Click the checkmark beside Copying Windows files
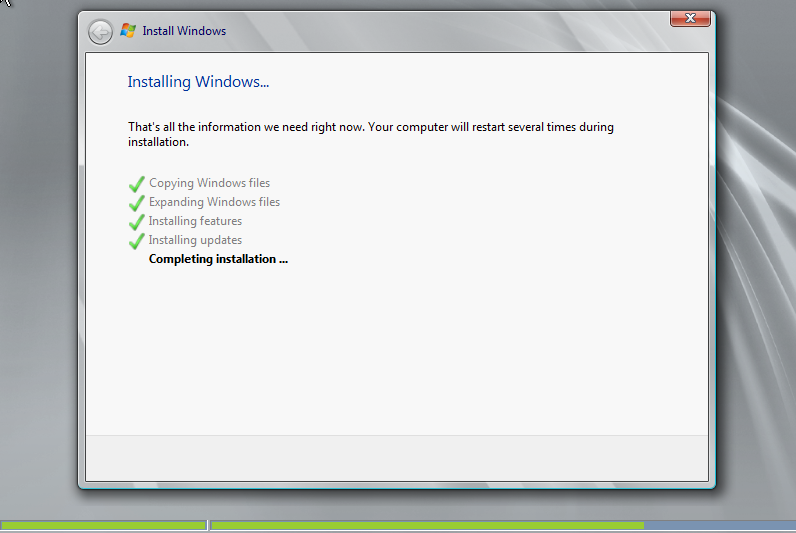This screenshot has height=533, width=796. pos(137,184)
